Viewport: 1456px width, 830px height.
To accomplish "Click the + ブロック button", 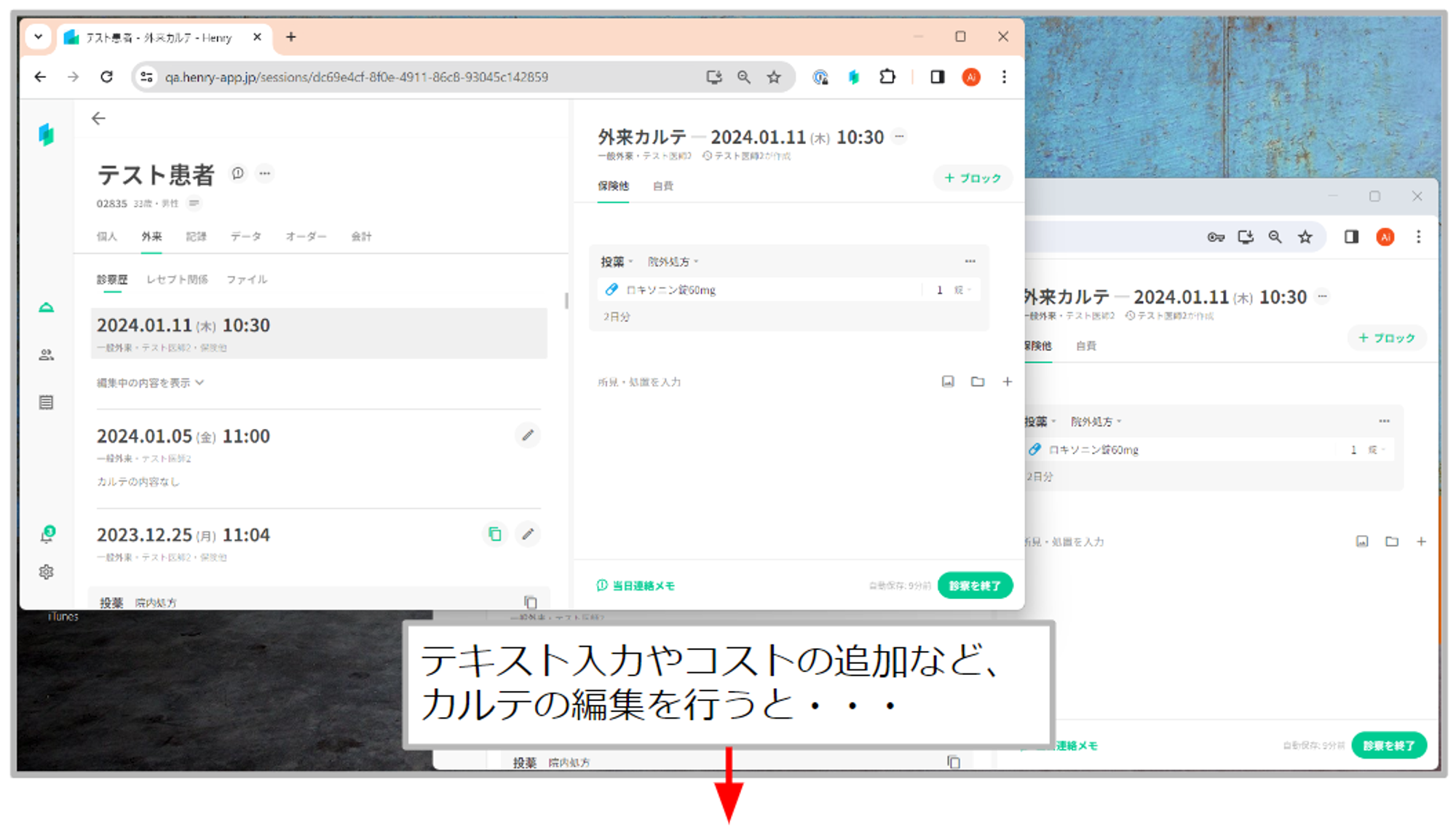I will point(973,178).
